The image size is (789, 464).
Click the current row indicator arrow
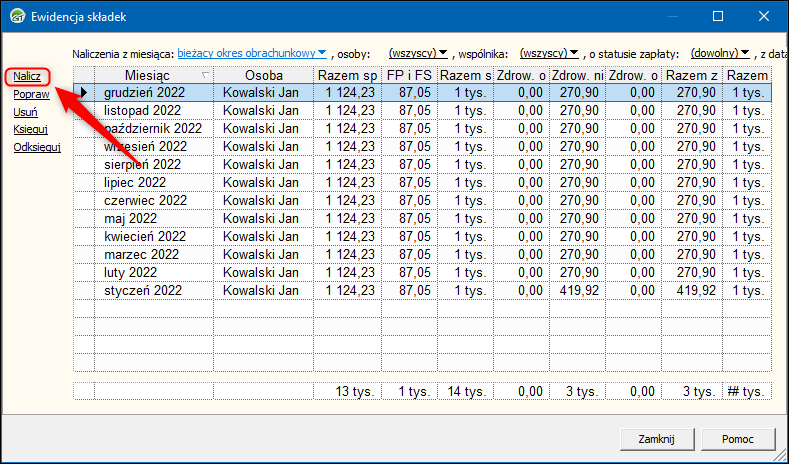pos(84,93)
